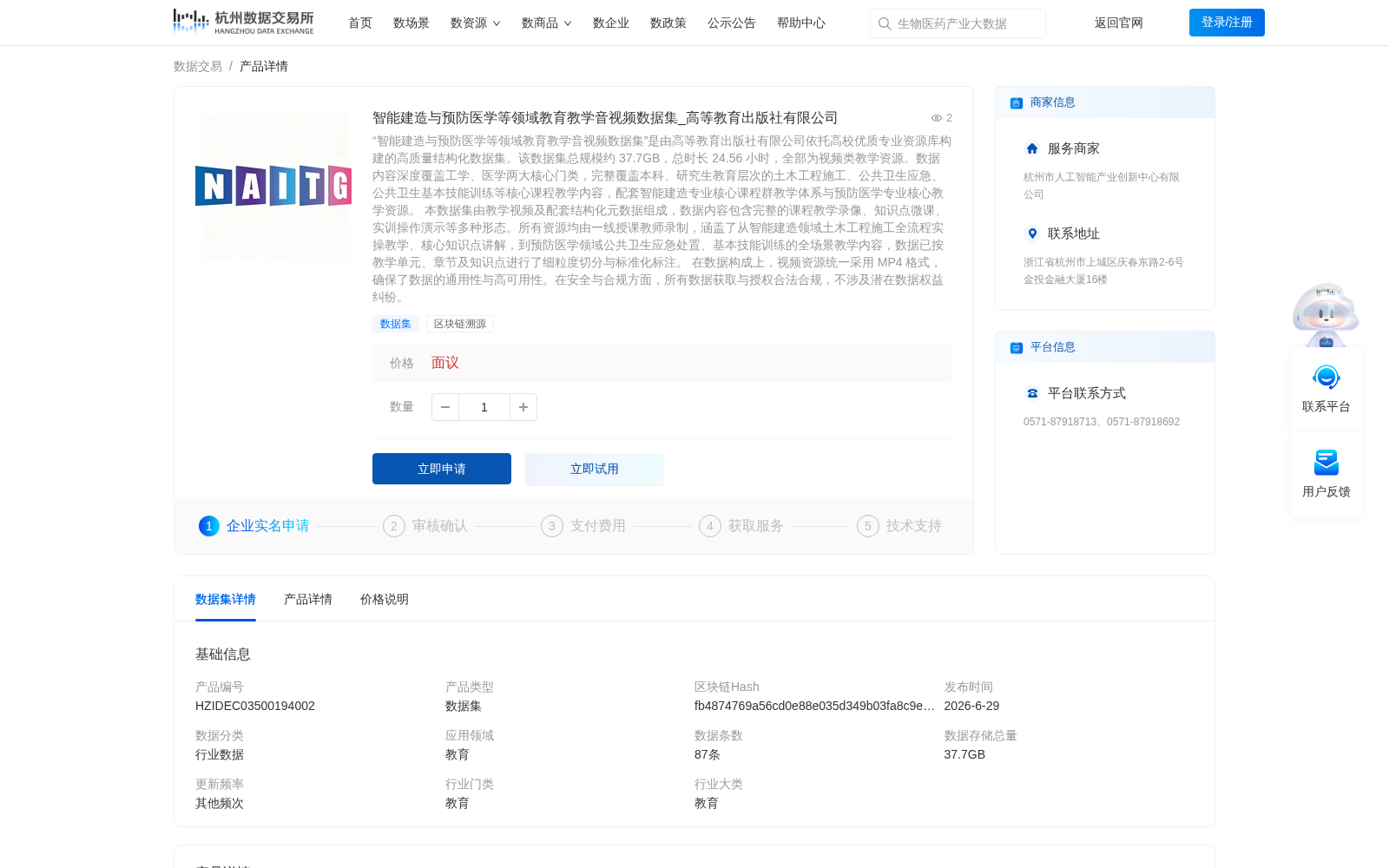Open the 数企业 nav item

click(611, 23)
